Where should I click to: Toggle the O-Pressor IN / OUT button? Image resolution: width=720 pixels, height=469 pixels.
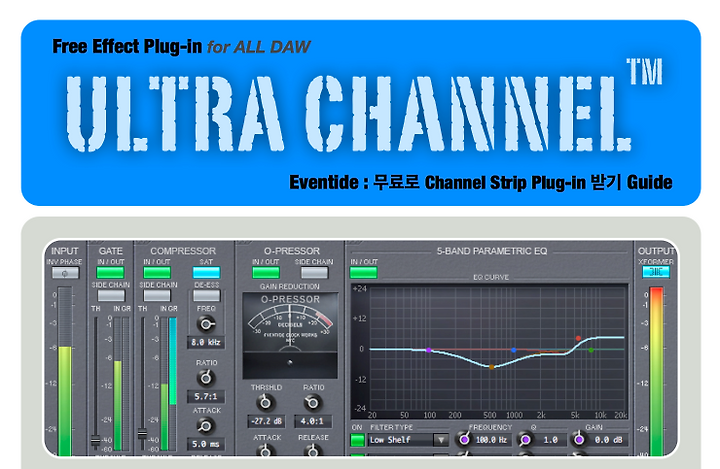[x=265, y=273]
